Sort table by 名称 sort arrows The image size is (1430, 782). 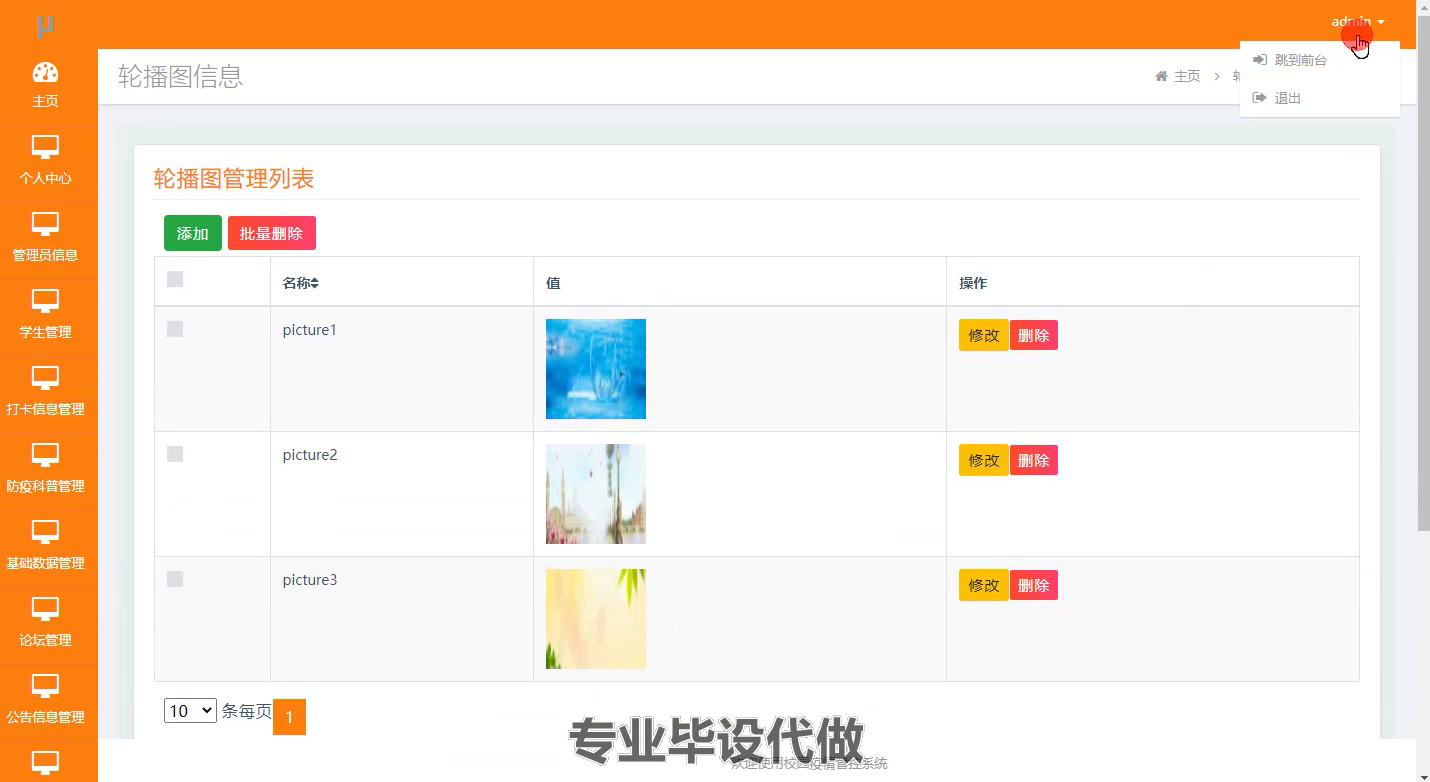coord(314,284)
